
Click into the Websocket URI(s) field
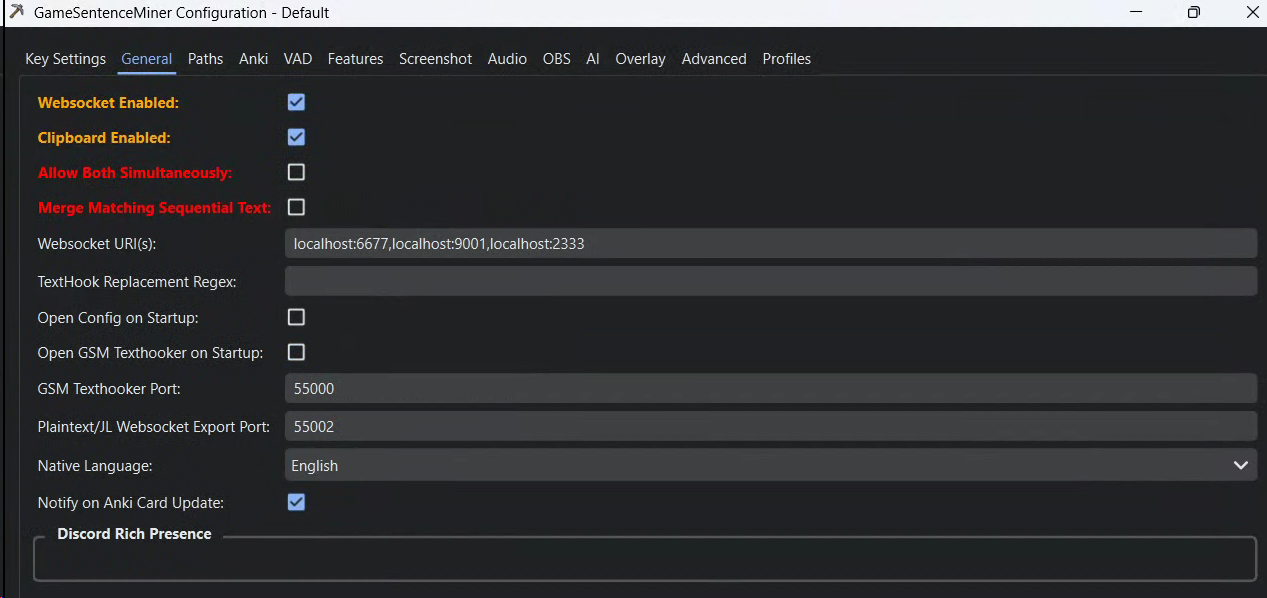click(x=771, y=243)
